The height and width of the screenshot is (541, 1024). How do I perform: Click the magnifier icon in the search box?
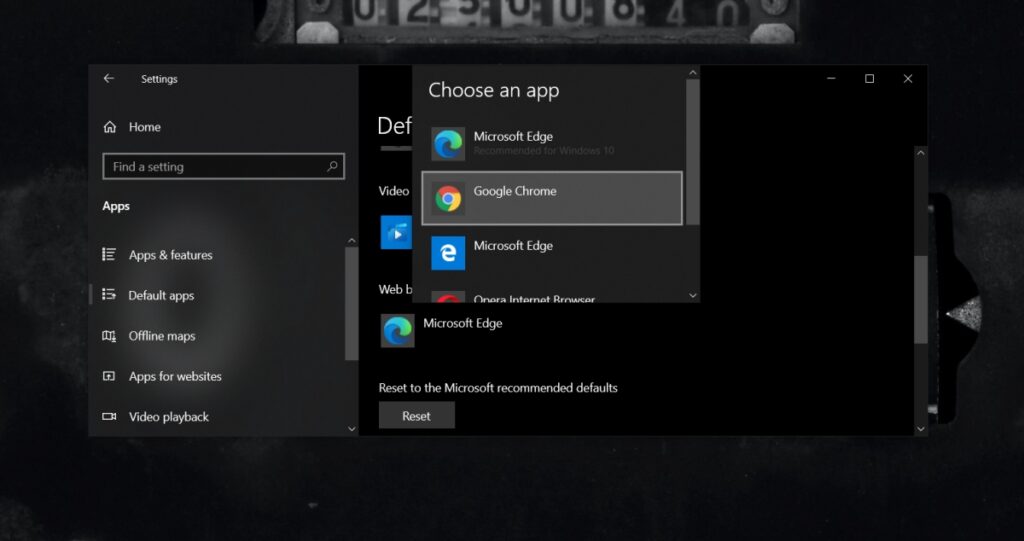click(x=332, y=167)
